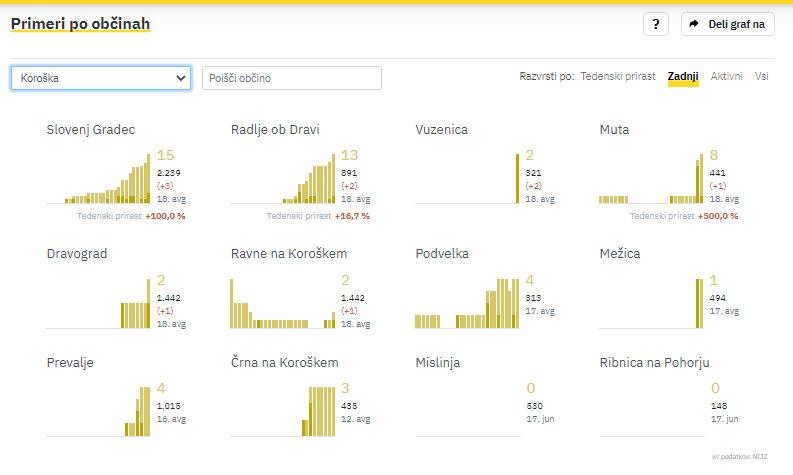793x475 pixels.
Task: Sort municipalities by Aktivni
Action: [727, 76]
